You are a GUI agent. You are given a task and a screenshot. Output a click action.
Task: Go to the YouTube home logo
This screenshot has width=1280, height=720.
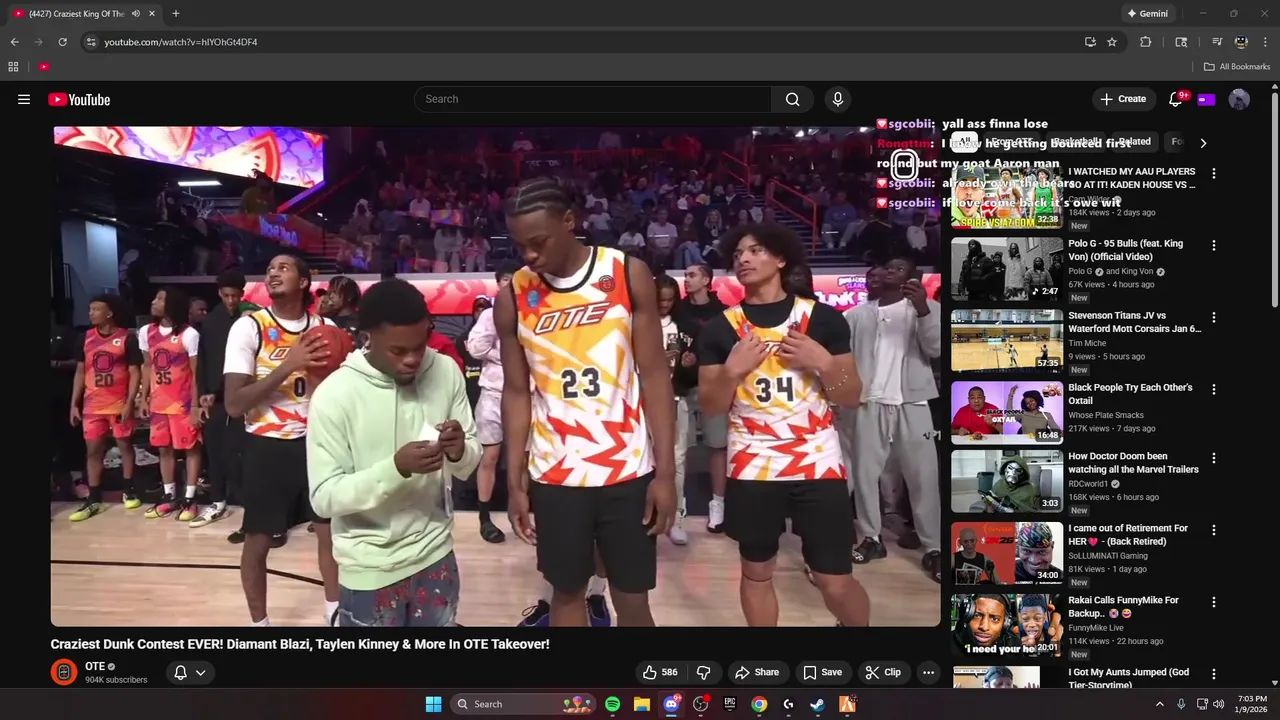pos(79,99)
